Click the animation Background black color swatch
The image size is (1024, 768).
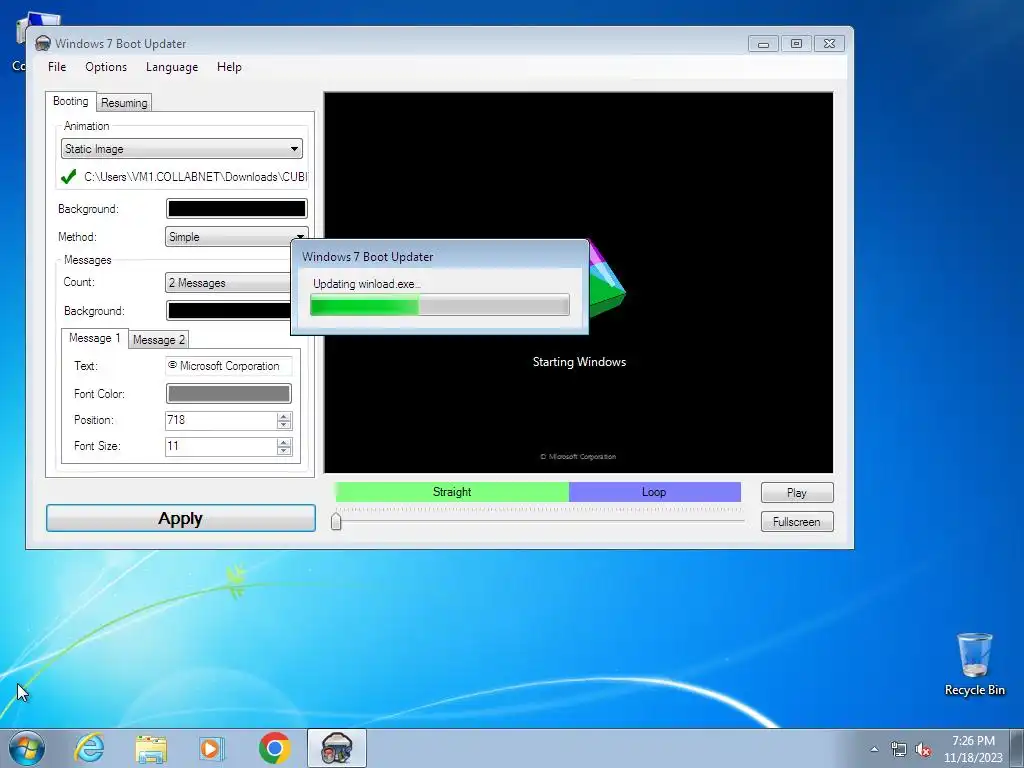(x=236, y=208)
